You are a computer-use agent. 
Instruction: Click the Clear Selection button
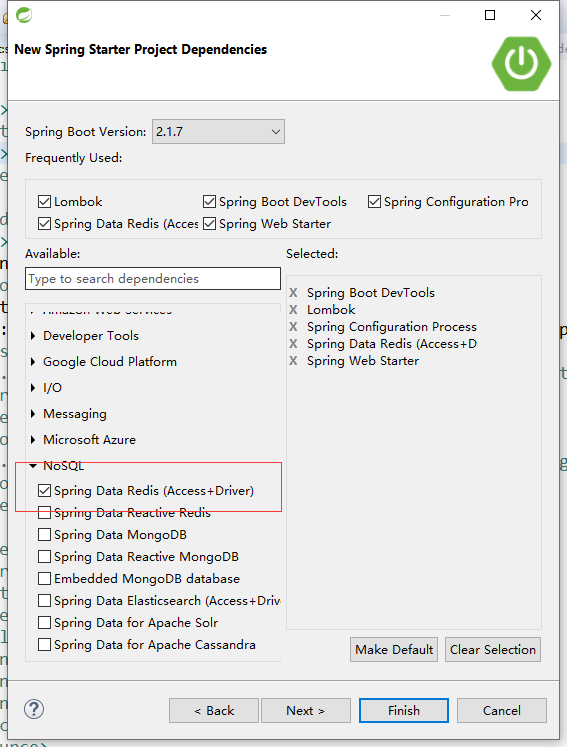(493, 650)
